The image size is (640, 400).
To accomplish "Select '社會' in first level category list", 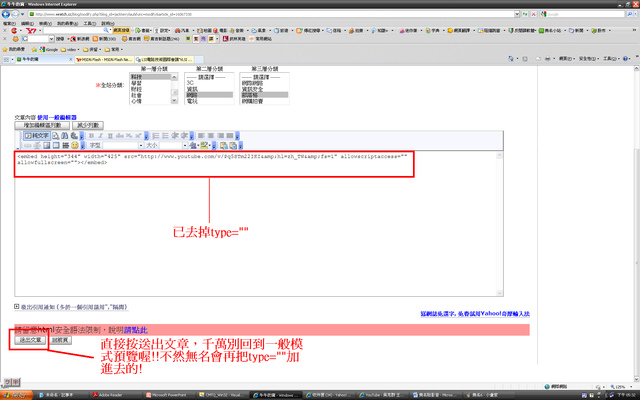I will (150, 95).
